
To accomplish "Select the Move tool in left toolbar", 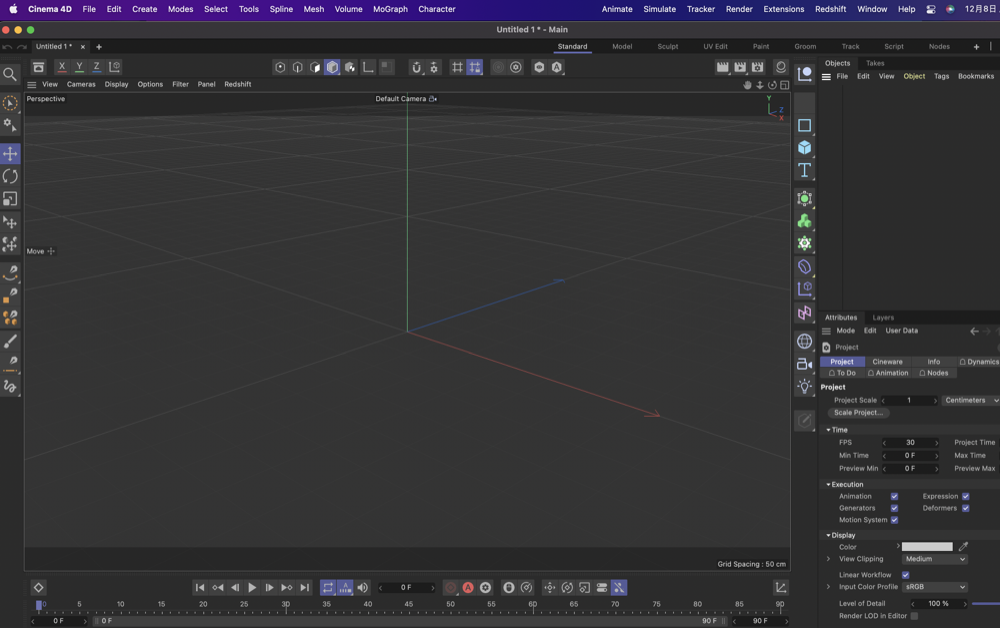I will [x=10, y=154].
